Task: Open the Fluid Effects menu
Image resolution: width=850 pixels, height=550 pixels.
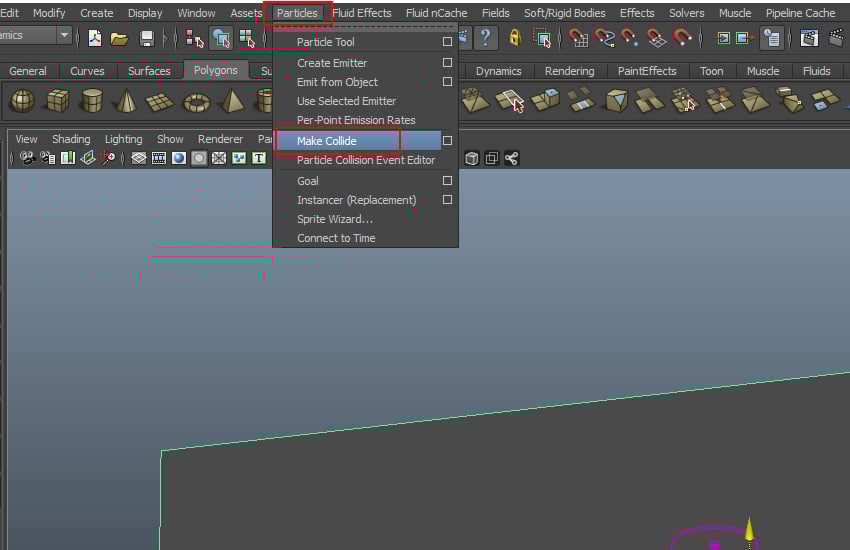Action: click(362, 13)
